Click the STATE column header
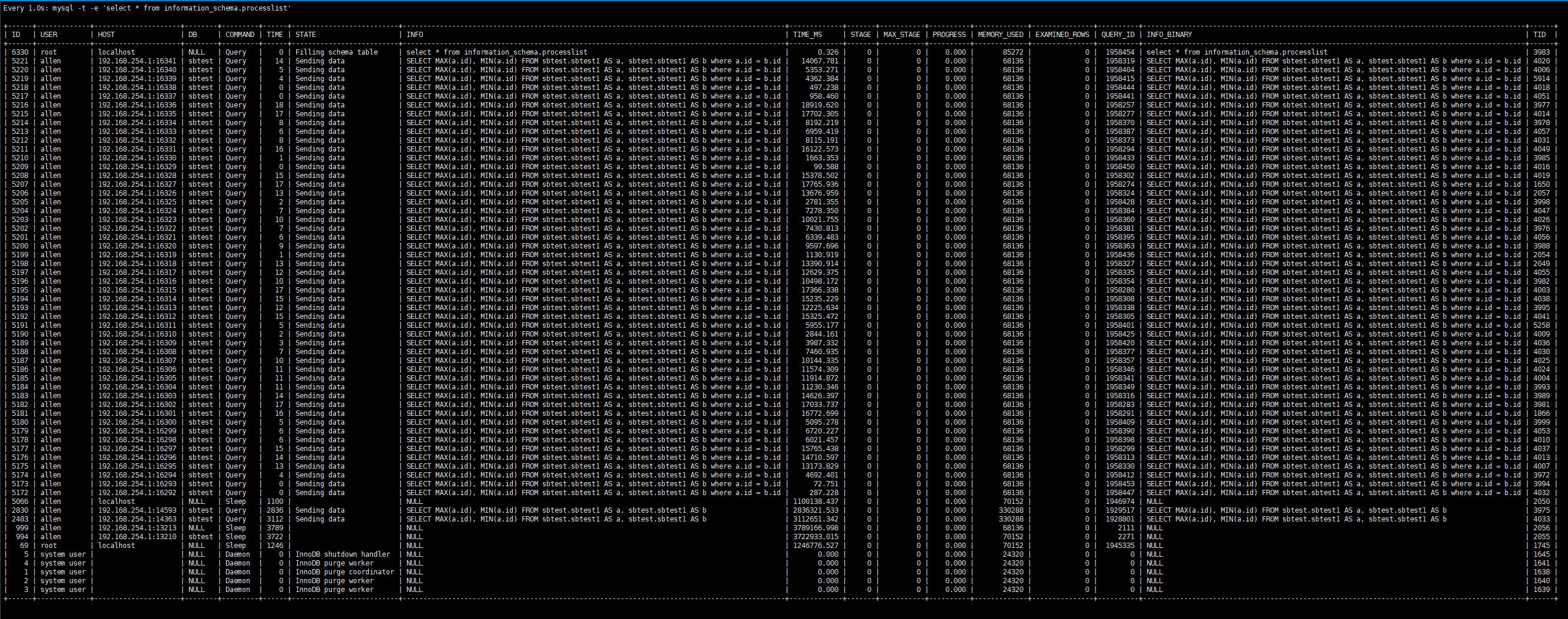This screenshot has width=1568, height=619. (305, 35)
